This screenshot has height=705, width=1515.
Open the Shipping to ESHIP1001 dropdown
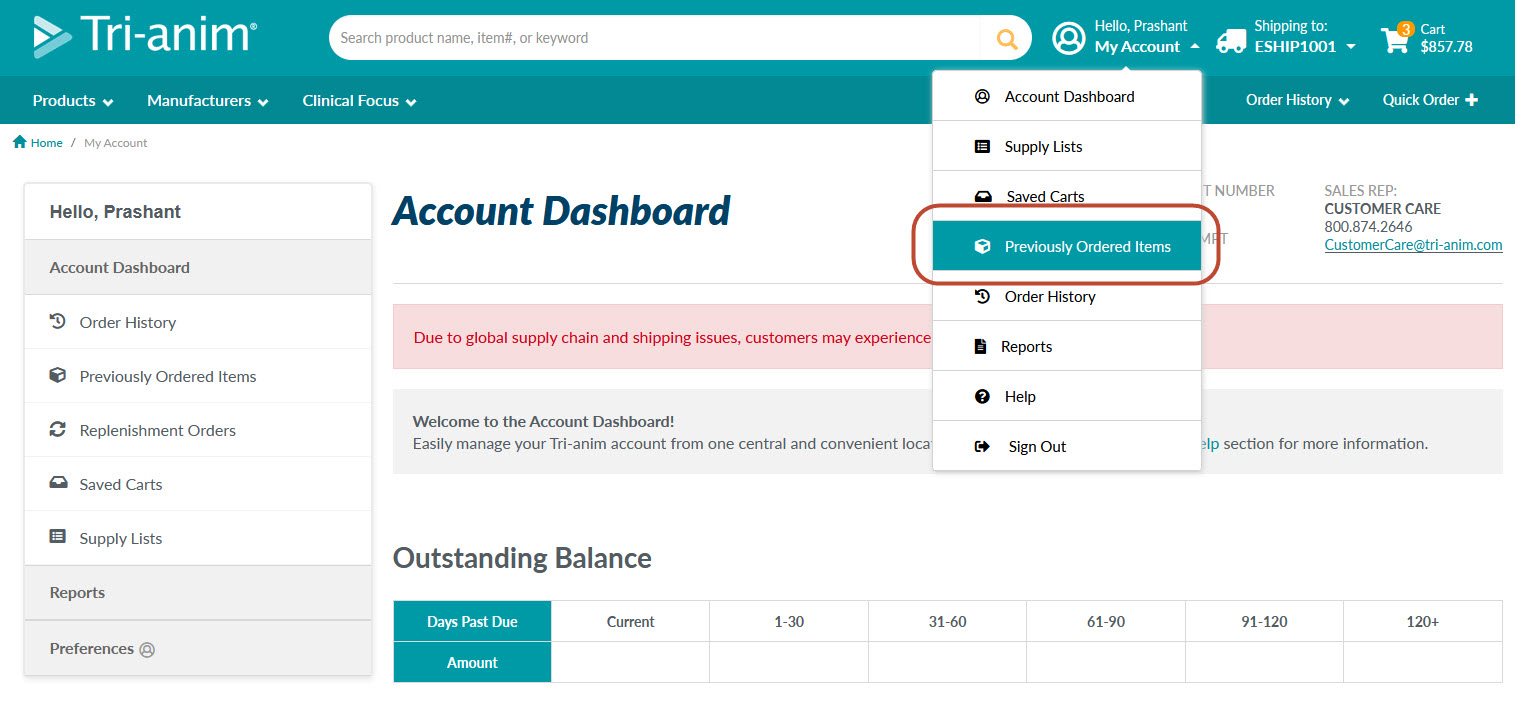point(1305,46)
